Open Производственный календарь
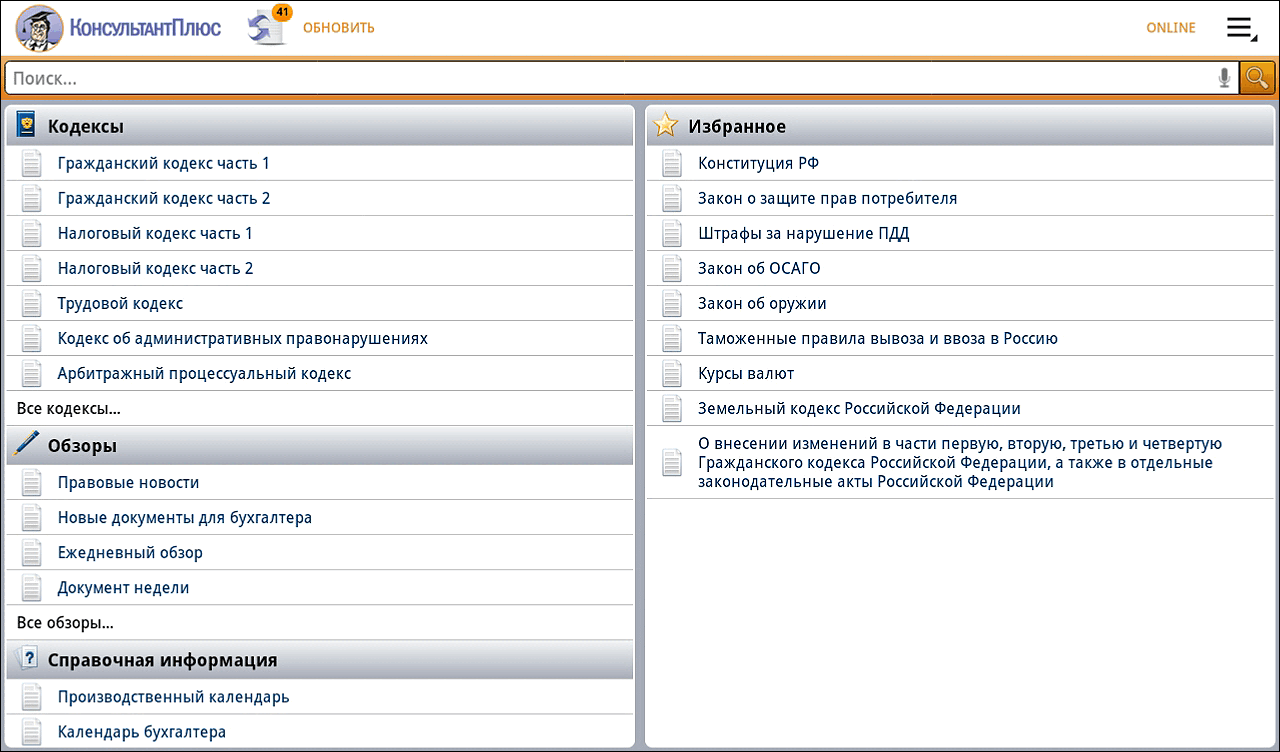Viewport: 1280px width, 752px height. click(x=320, y=697)
